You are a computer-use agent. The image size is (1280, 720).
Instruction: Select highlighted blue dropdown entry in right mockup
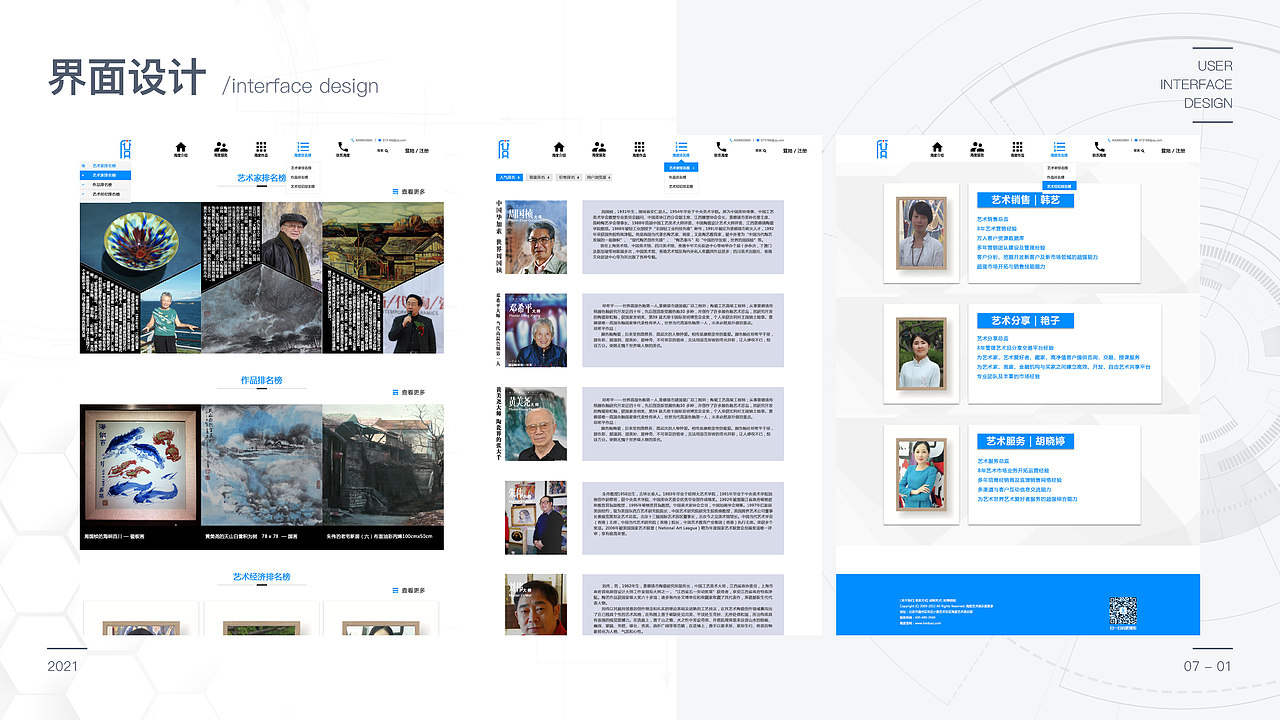tap(1059, 186)
